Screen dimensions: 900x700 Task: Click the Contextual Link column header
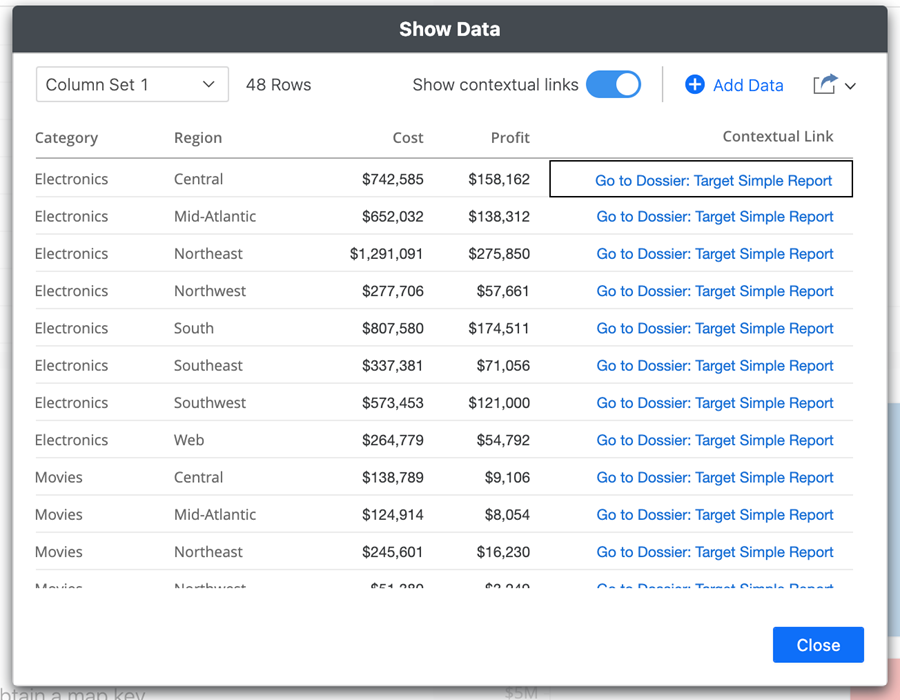(777, 137)
